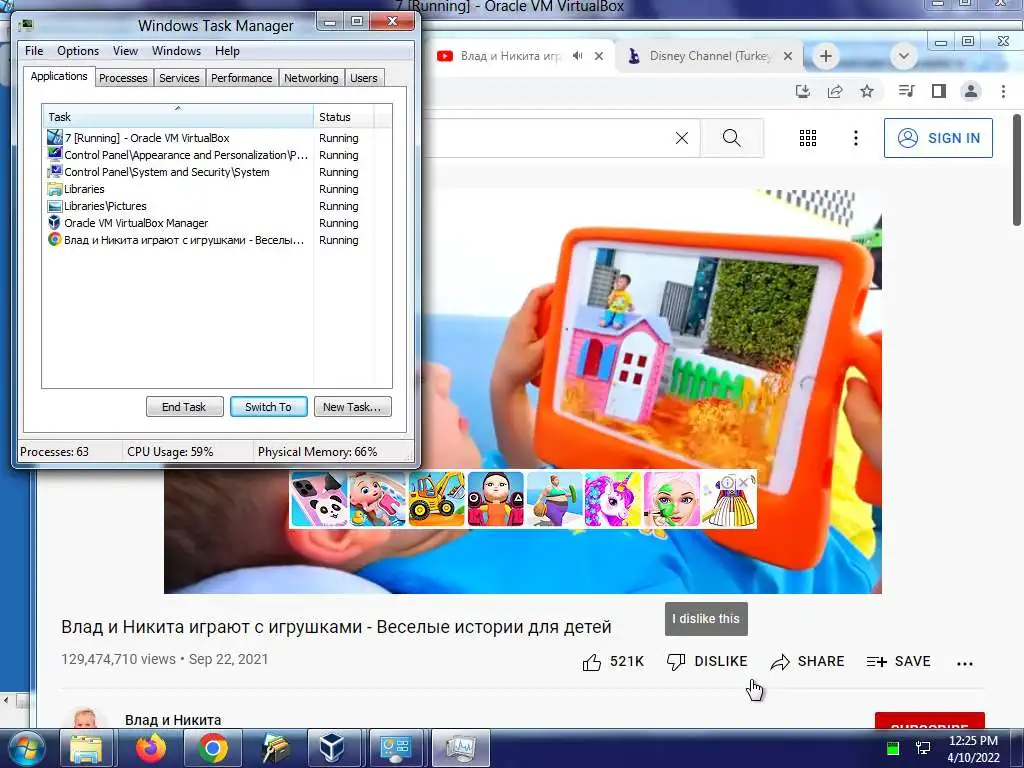Viewport: 1024px width, 768px height.
Task: Switch to the Networking tab
Action: (x=312, y=78)
